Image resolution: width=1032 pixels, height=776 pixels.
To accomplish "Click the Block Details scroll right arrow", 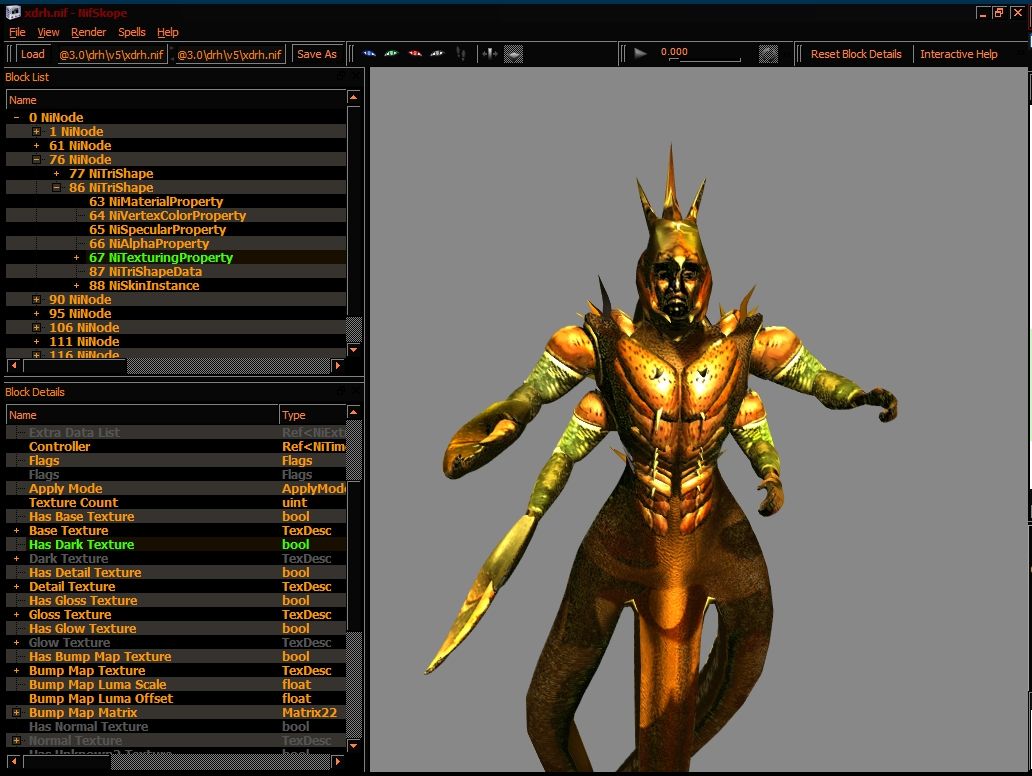I will [338, 762].
